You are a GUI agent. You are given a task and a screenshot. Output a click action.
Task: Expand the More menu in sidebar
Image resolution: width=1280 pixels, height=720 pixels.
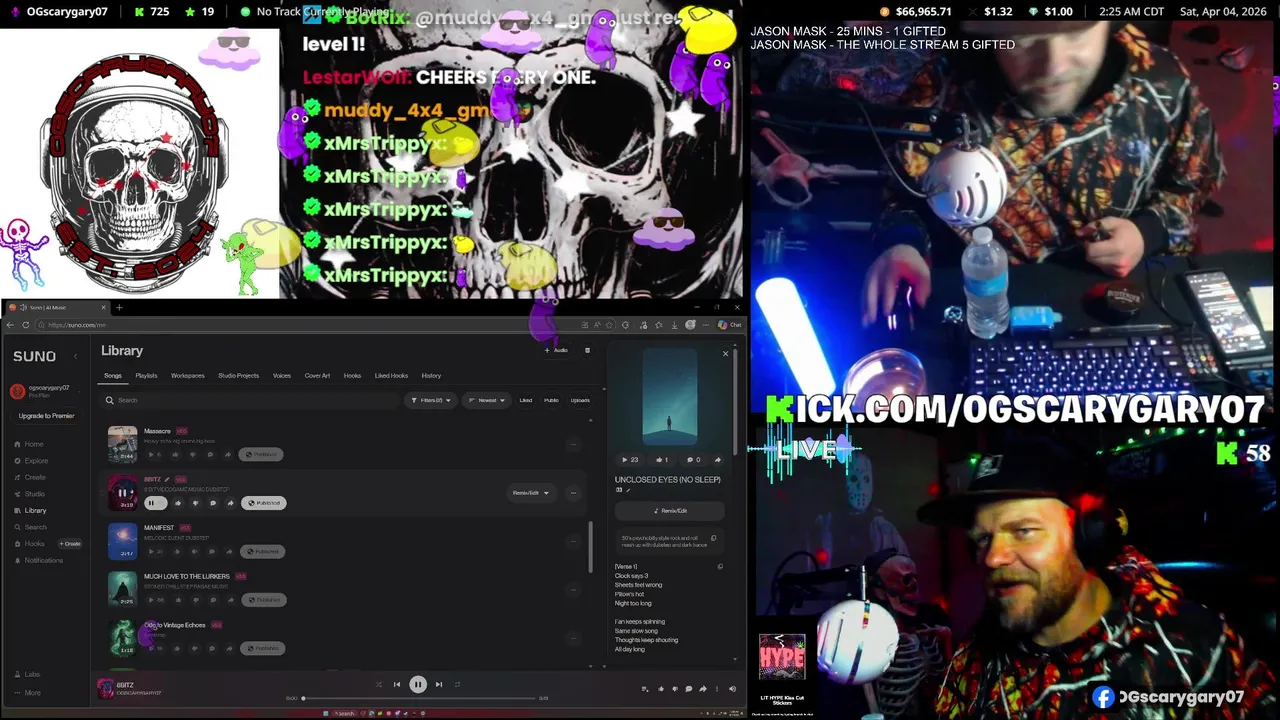(27, 692)
